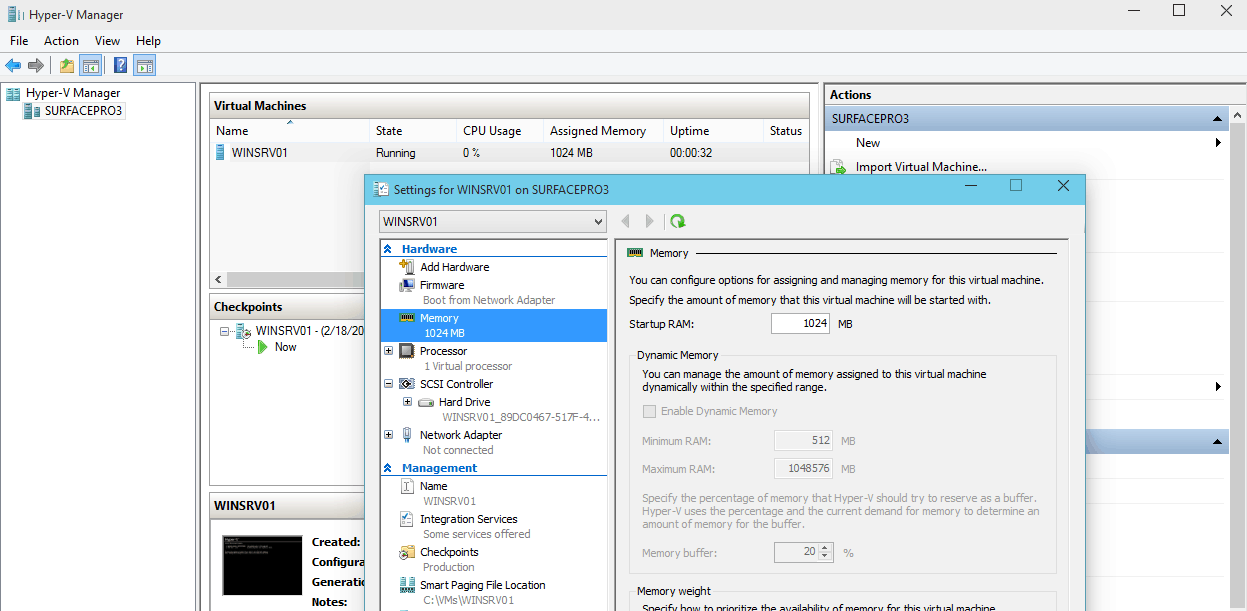This screenshot has width=1247, height=611.
Task: Collapse the WINSRV01 checkpoint tree node
Action: tap(225, 331)
